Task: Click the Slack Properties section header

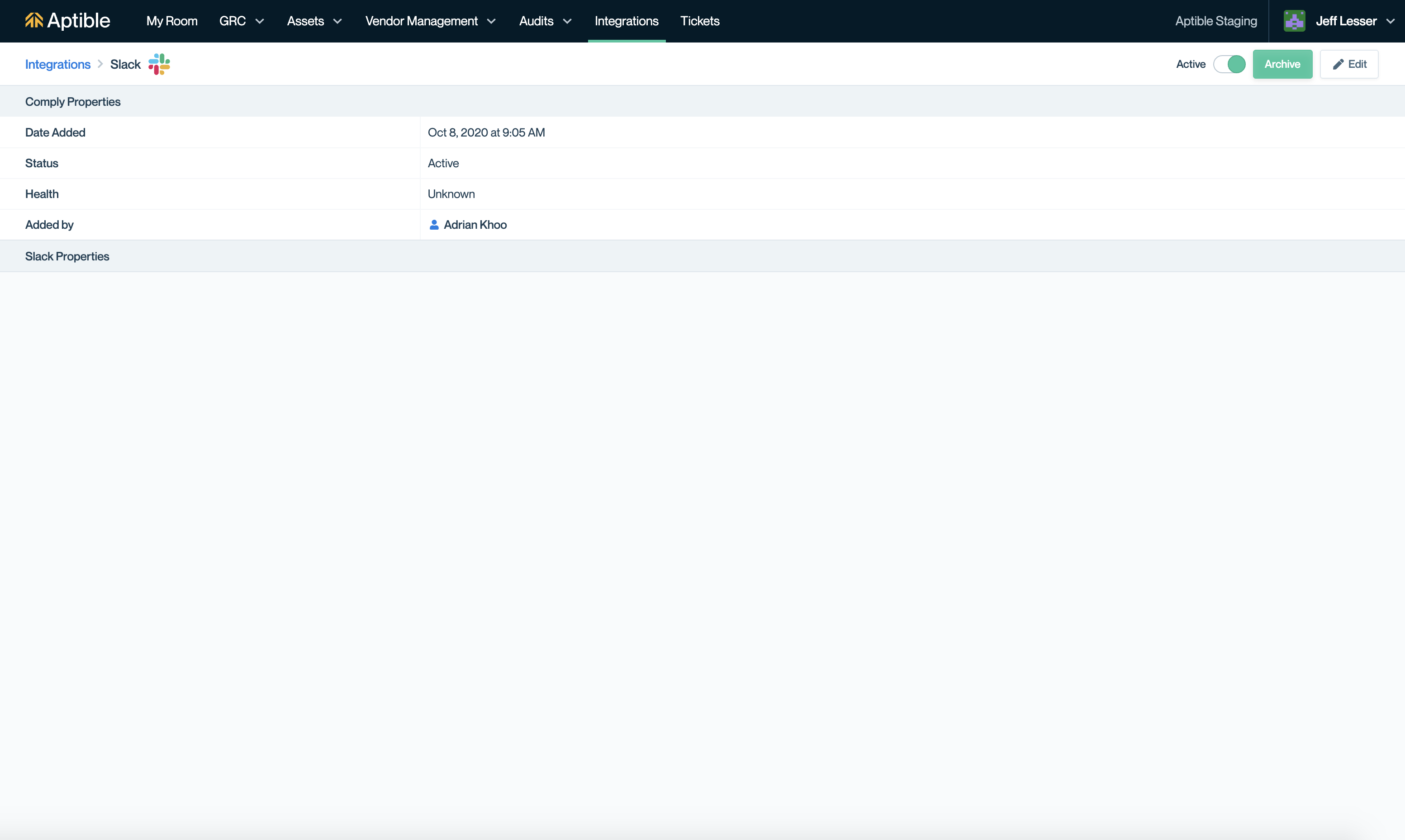Action: [x=67, y=256]
